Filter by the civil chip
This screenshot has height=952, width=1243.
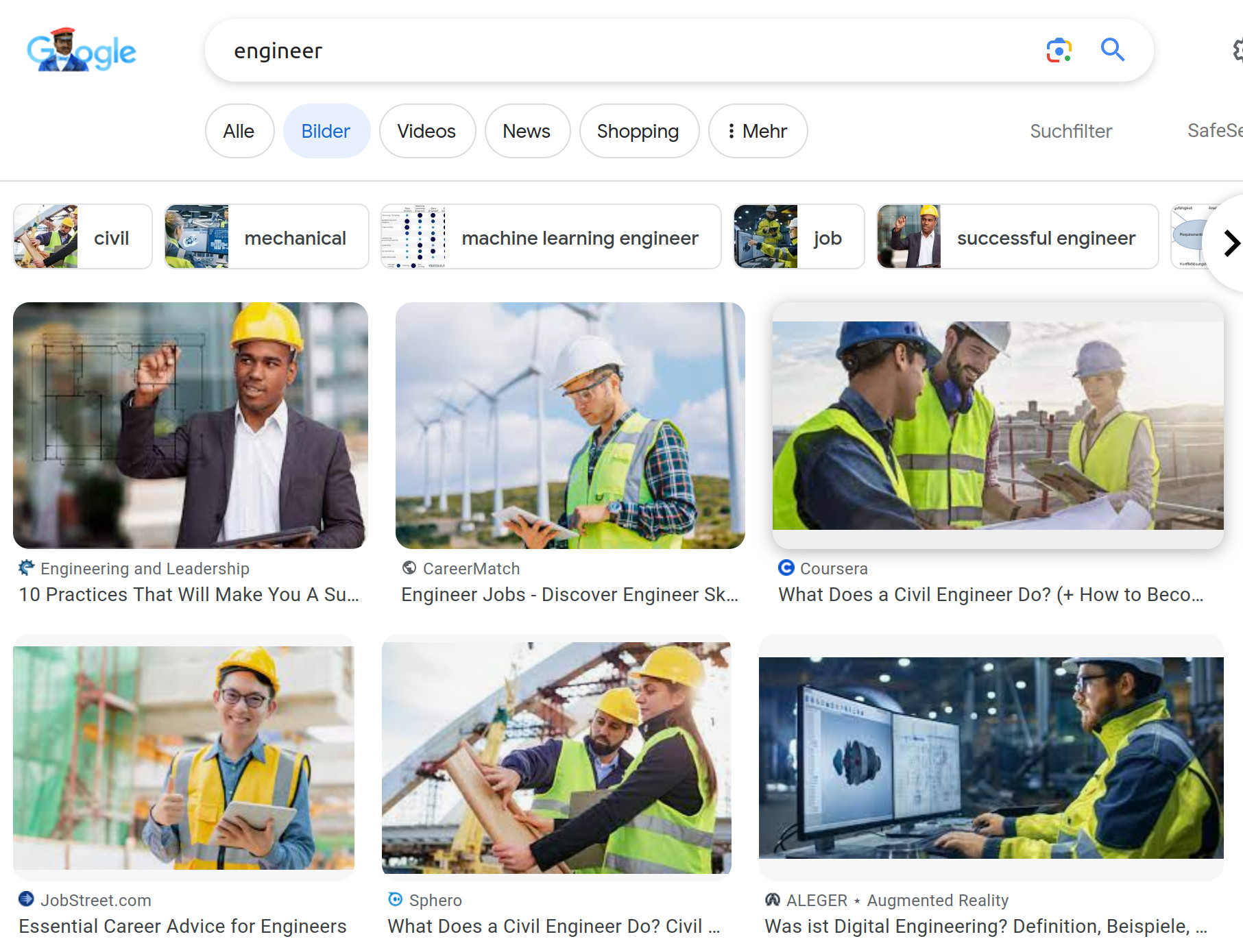coord(83,237)
